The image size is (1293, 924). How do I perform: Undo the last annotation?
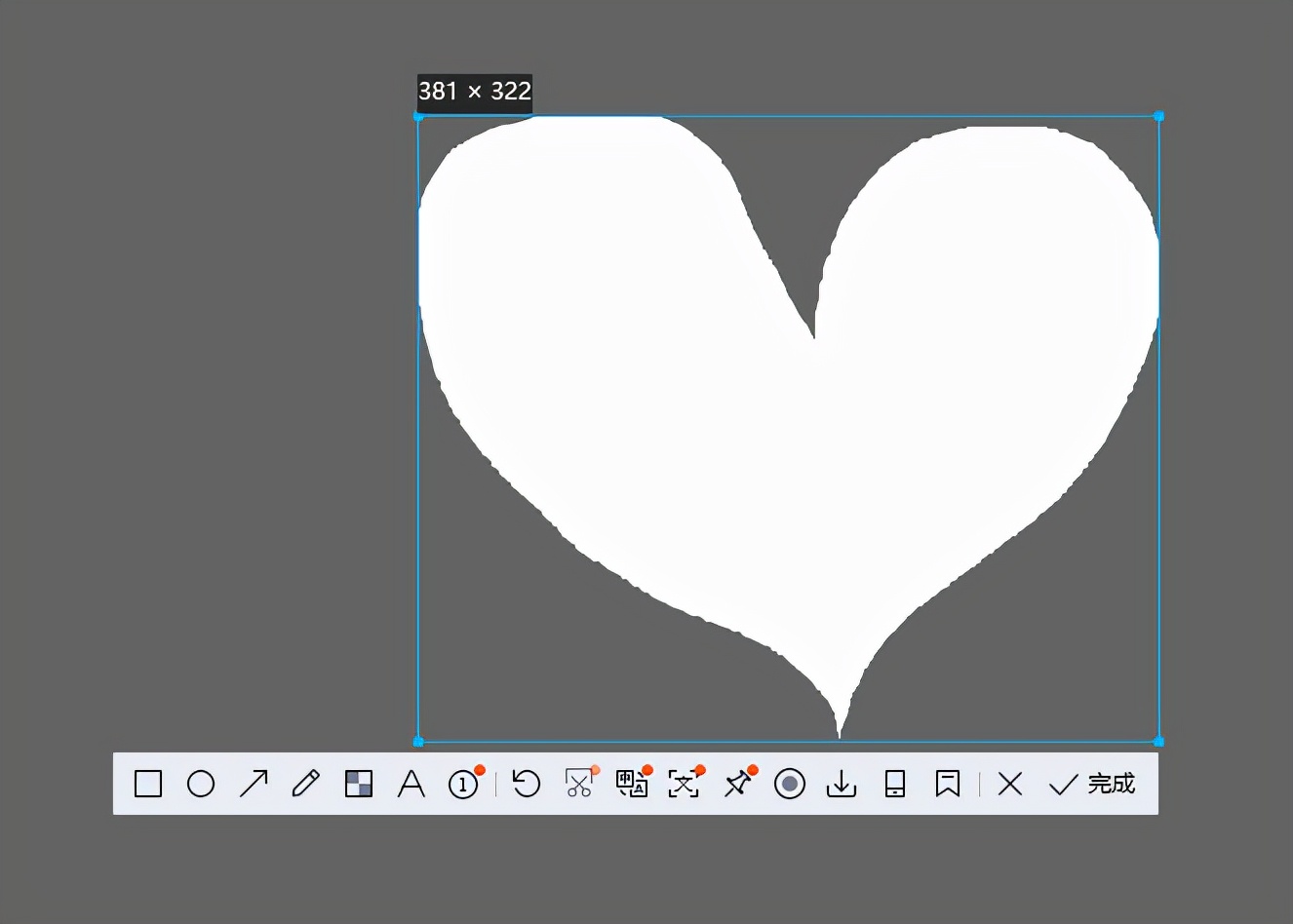[x=527, y=784]
